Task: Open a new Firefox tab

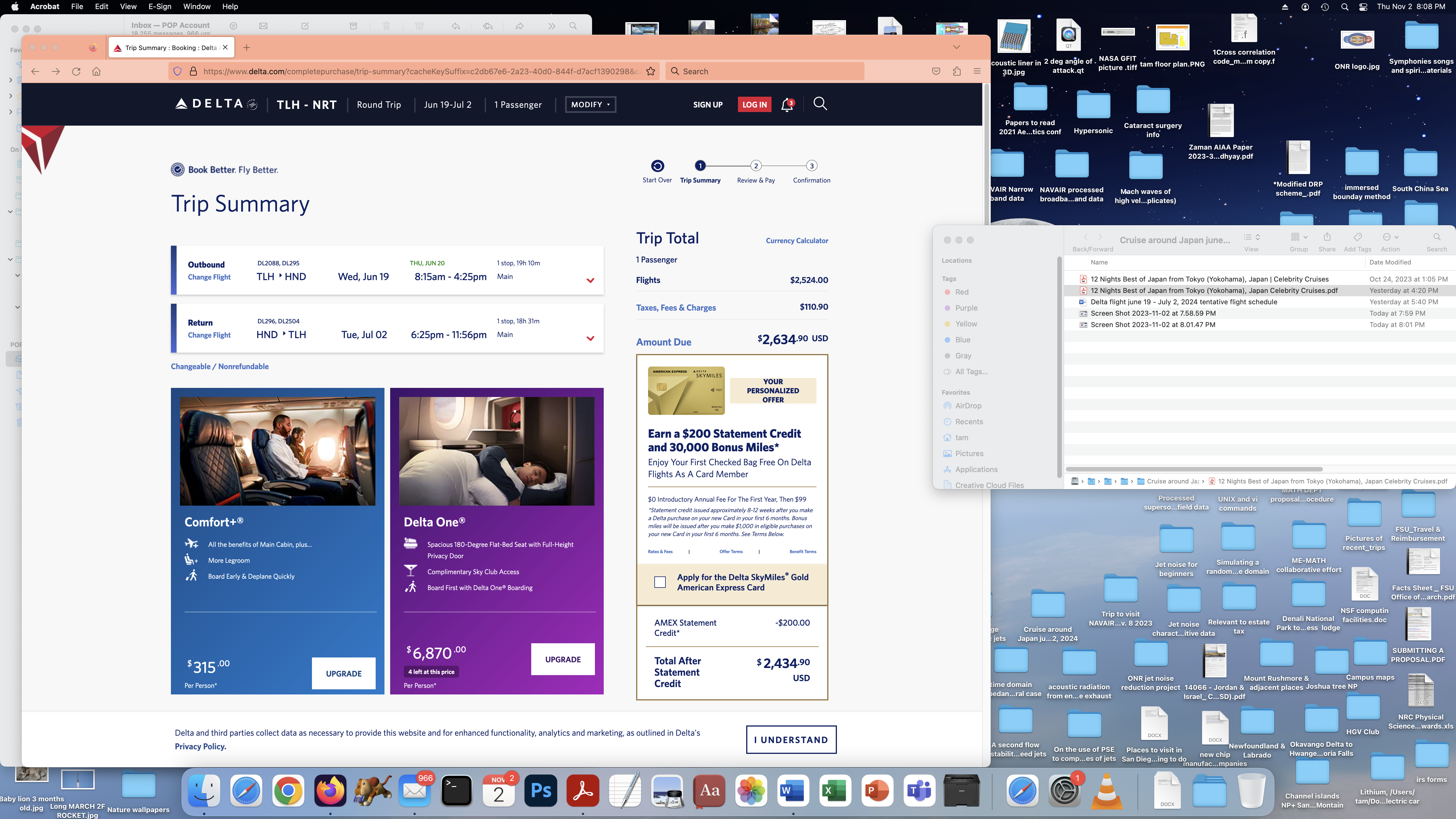Action: pyautogui.click(x=247, y=47)
